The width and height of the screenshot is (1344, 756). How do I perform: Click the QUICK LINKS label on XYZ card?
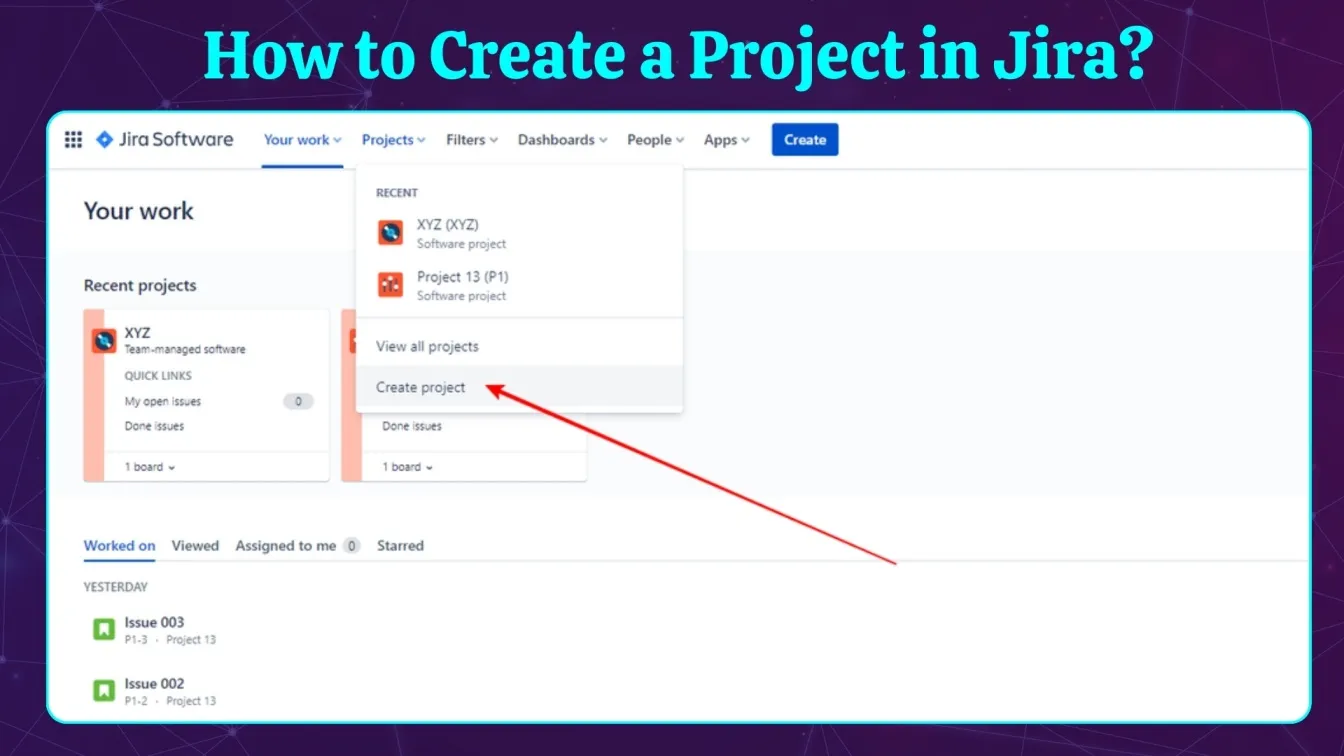(158, 376)
